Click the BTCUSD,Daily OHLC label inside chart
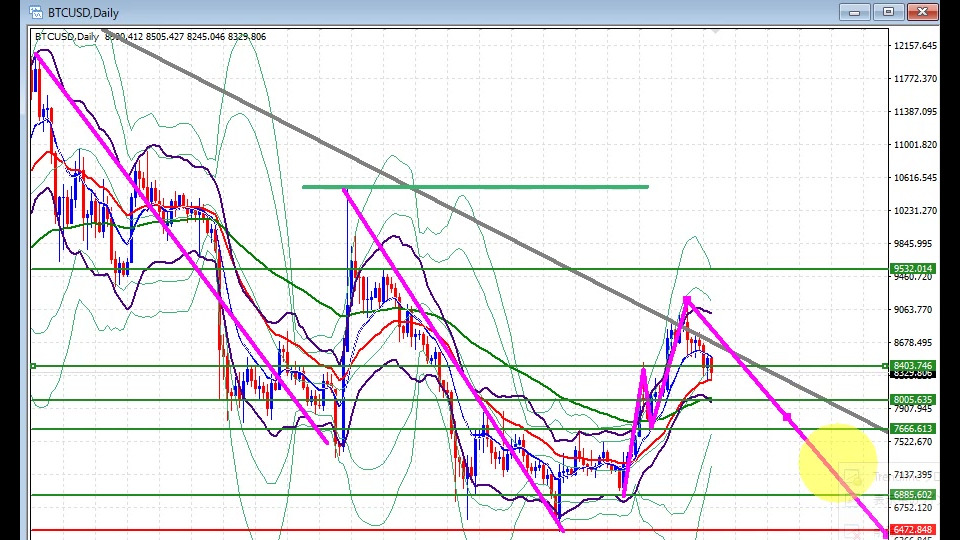Viewport: 960px width, 540px height. coord(151,37)
